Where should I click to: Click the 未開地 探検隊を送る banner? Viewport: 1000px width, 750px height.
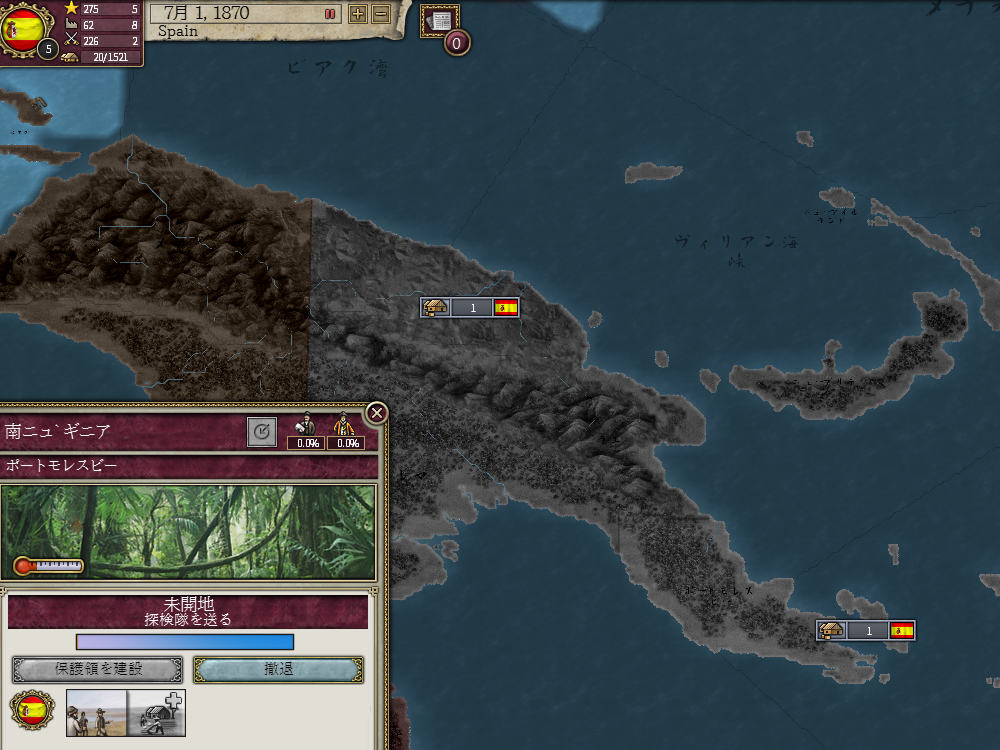pyautogui.click(x=188, y=612)
